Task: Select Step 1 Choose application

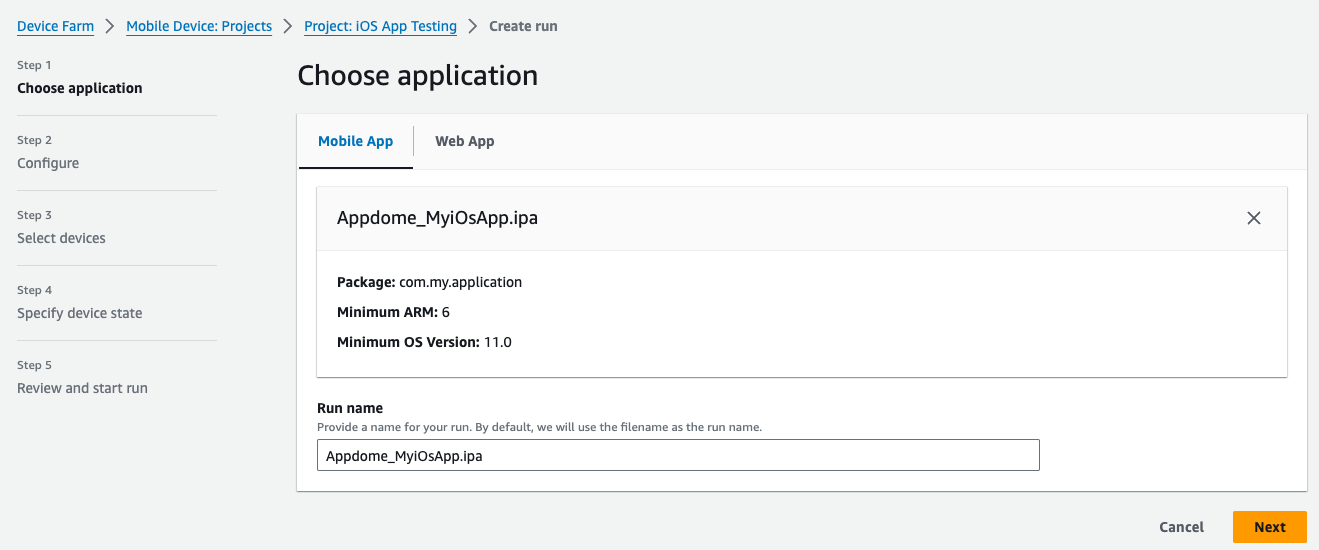Action: click(79, 88)
